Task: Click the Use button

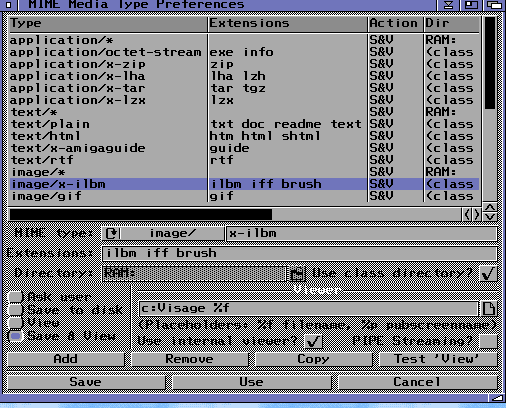Action: (x=251, y=382)
